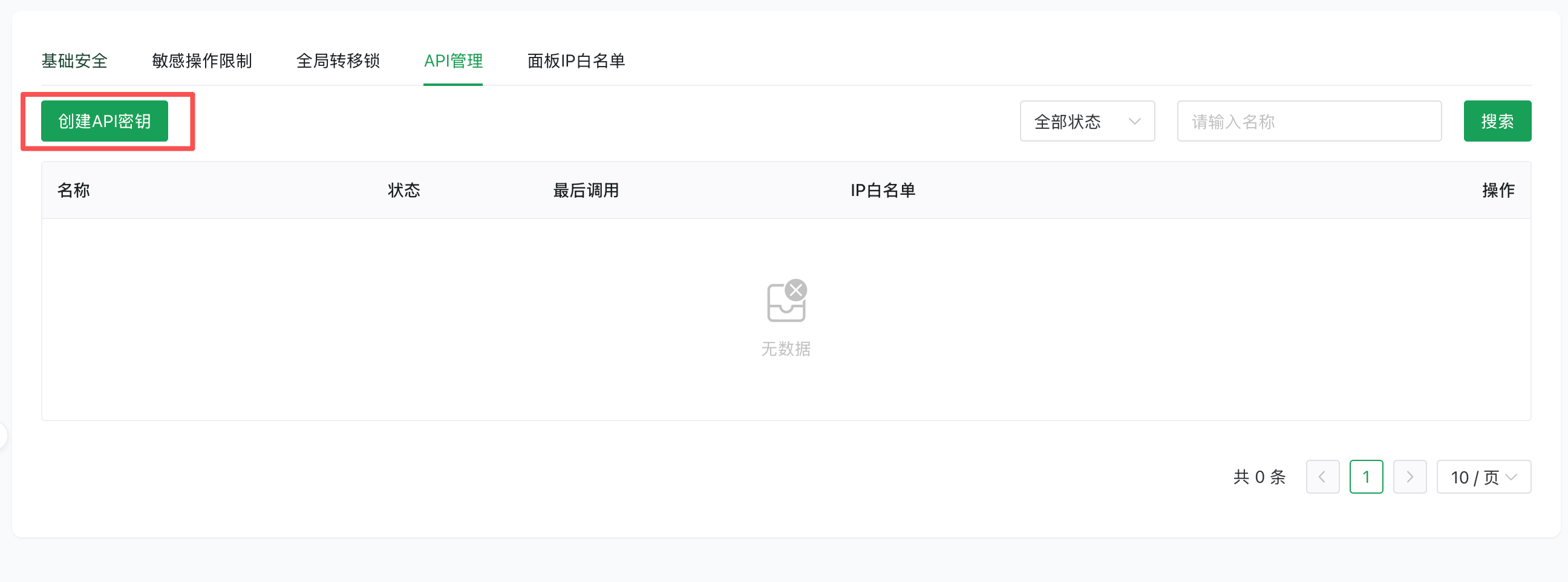Focus the 请输入名称 search field
Viewport: 1568px width, 582px height.
point(1308,121)
